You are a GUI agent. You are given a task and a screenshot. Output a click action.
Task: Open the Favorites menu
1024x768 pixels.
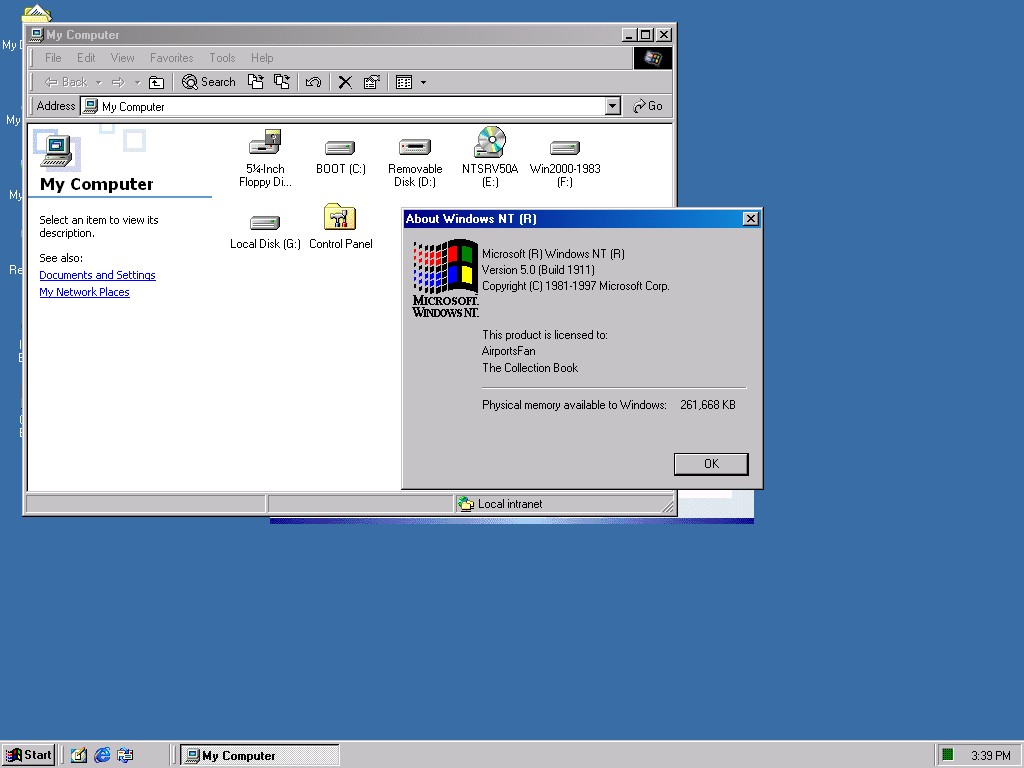click(172, 58)
